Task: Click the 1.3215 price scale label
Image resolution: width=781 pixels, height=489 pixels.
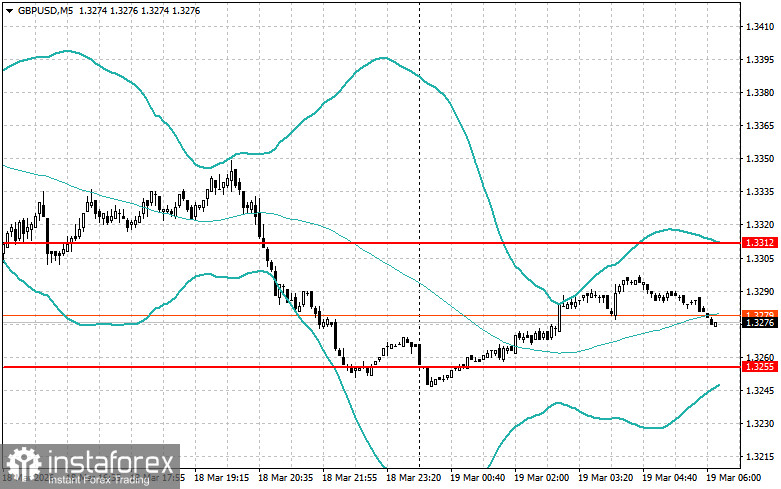Action: tap(760, 457)
